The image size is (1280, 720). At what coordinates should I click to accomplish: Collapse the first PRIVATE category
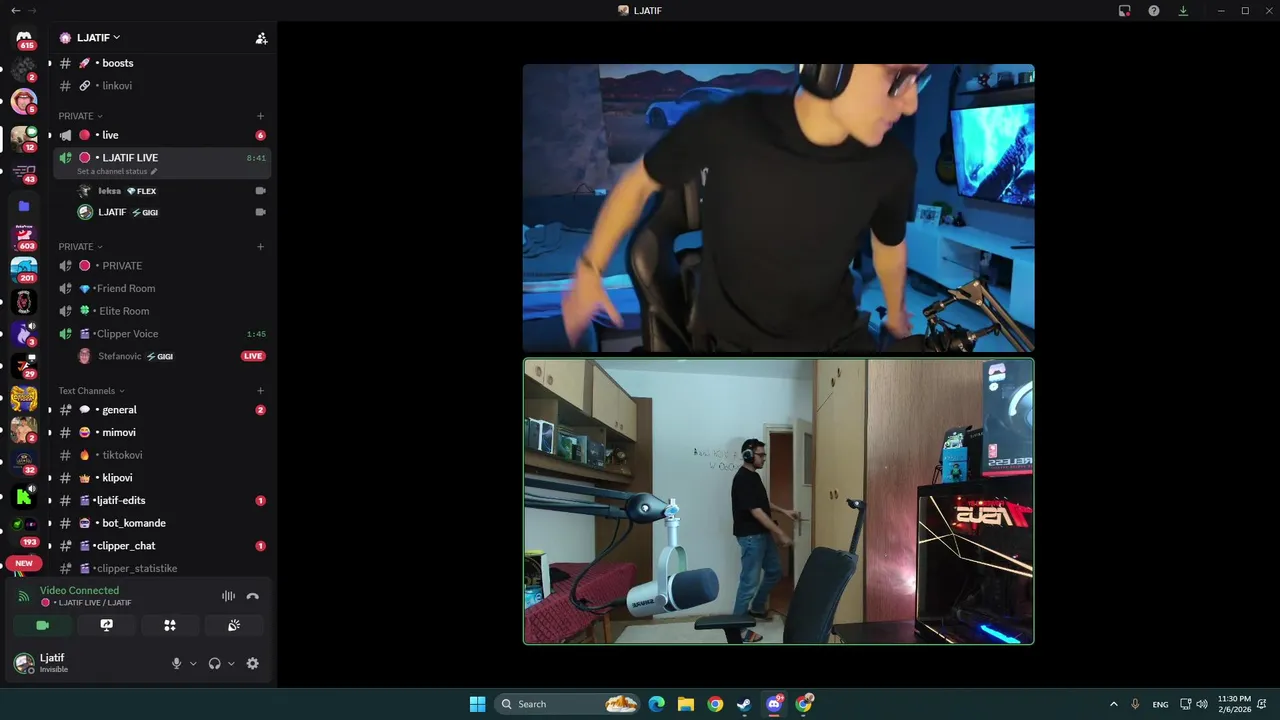pyautogui.click(x=80, y=116)
